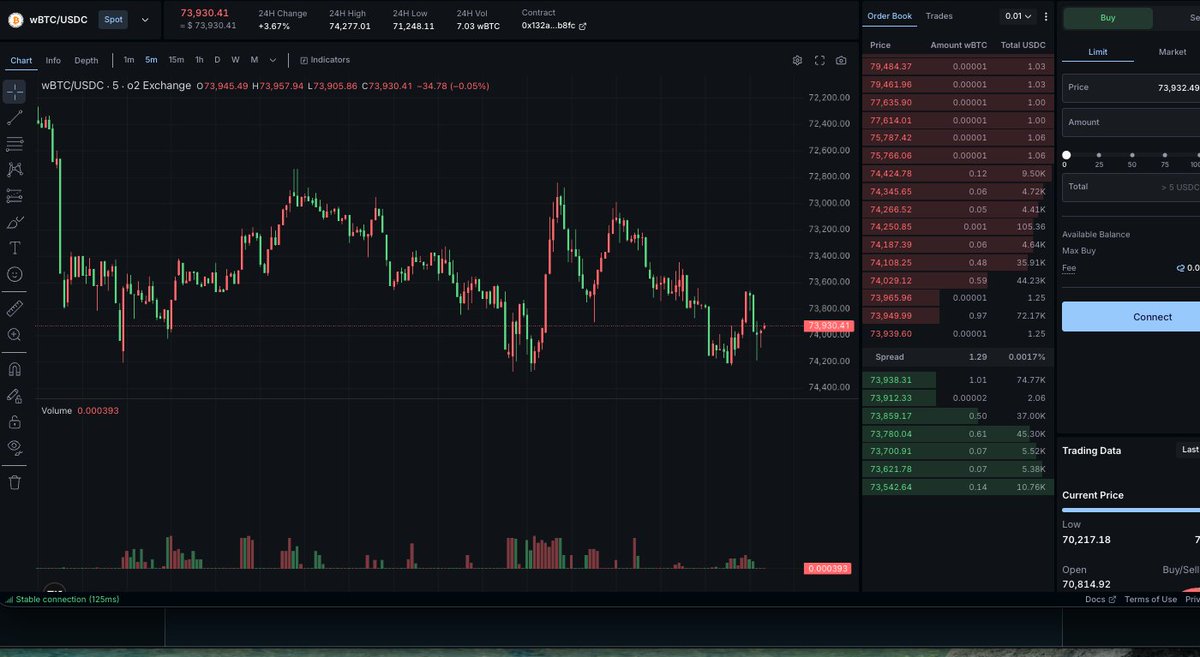The image size is (1200, 657).
Task: Open the Last dropdown in Trading Data
Action: coord(1189,450)
